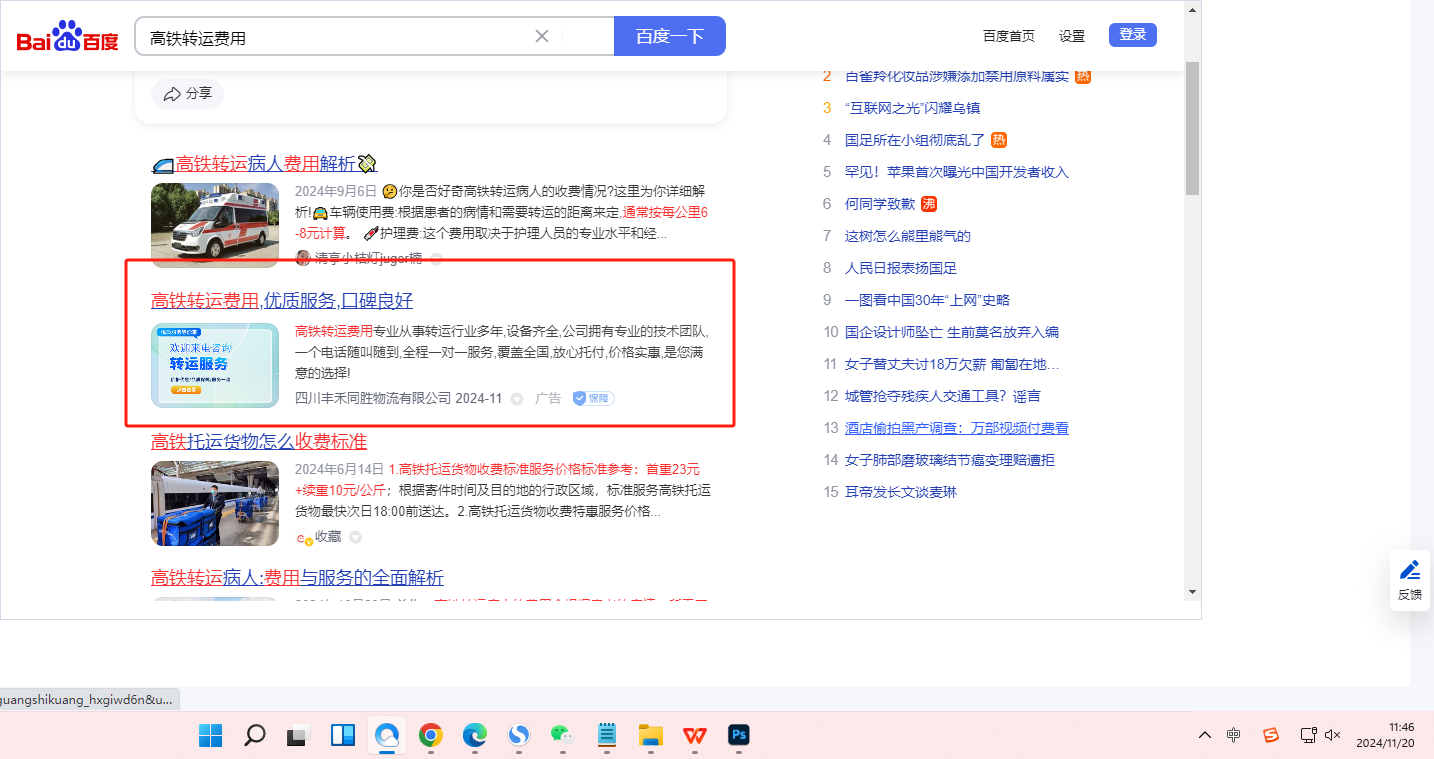This screenshot has height=759, width=1434.
Task: Click the 热 tag beside 国足所在小组彻底乱了
Action: (x=999, y=140)
